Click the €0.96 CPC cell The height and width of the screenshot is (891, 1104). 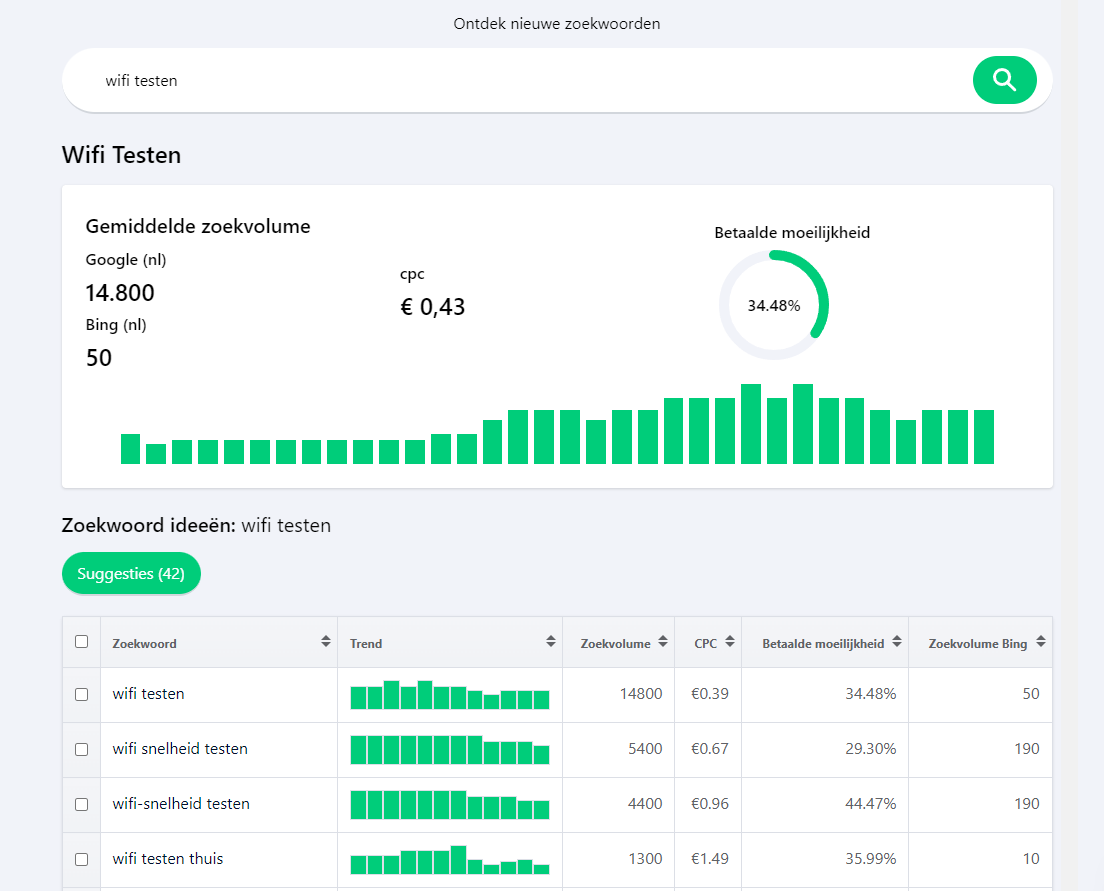[710, 804]
